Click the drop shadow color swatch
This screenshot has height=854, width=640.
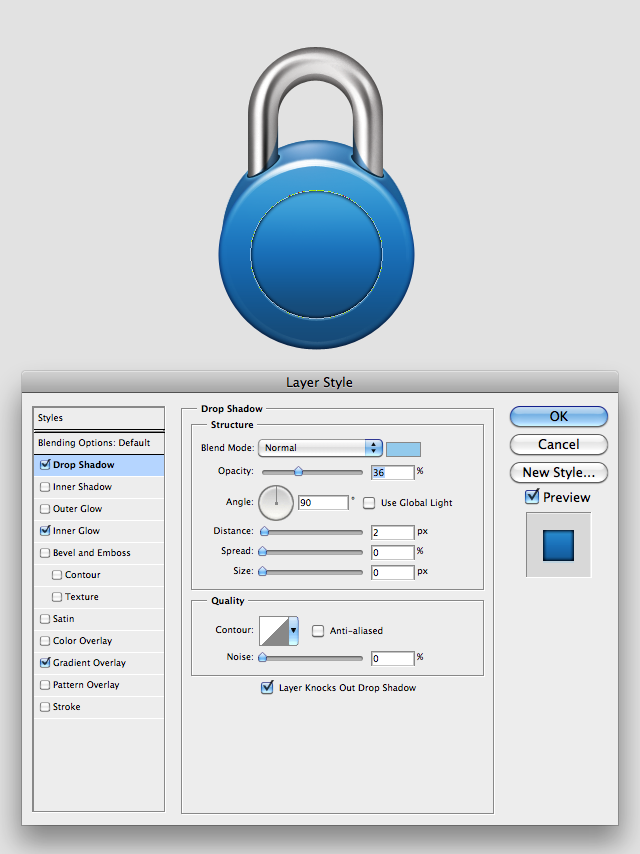(x=403, y=449)
